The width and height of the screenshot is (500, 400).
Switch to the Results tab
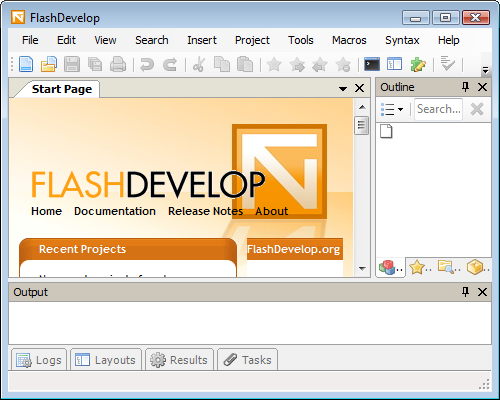pos(179,360)
